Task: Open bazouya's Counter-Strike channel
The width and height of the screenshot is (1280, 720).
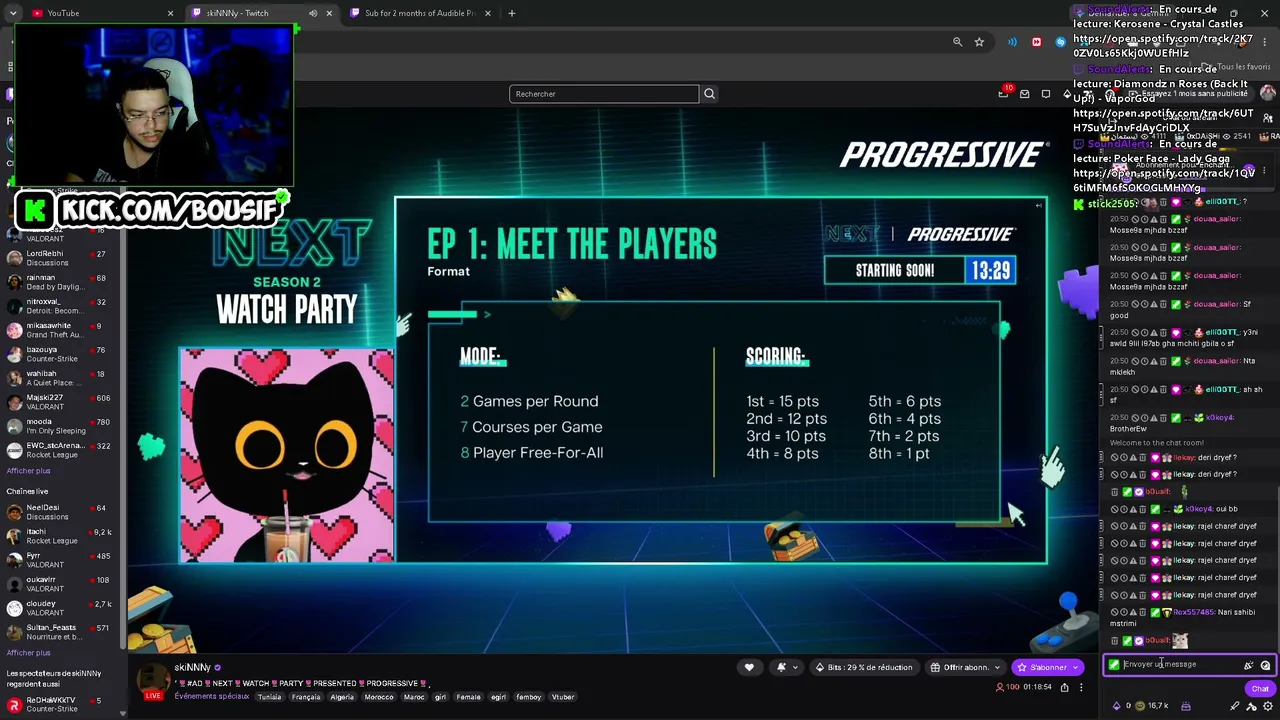Action: click(60, 354)
